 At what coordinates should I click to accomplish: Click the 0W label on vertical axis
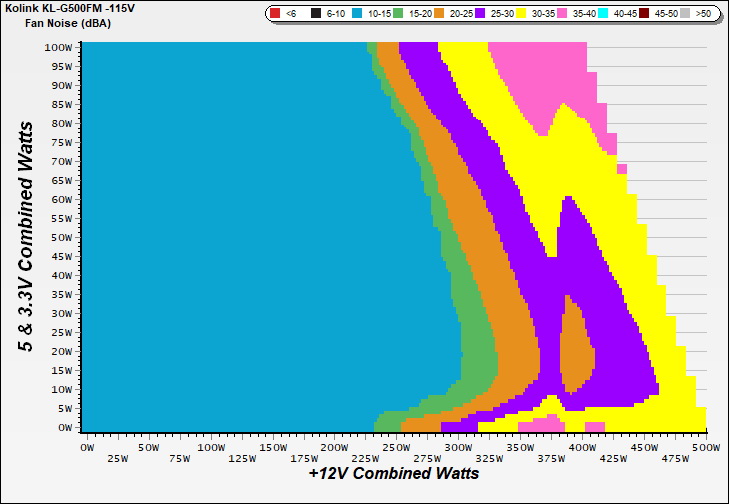pos(64,427)
